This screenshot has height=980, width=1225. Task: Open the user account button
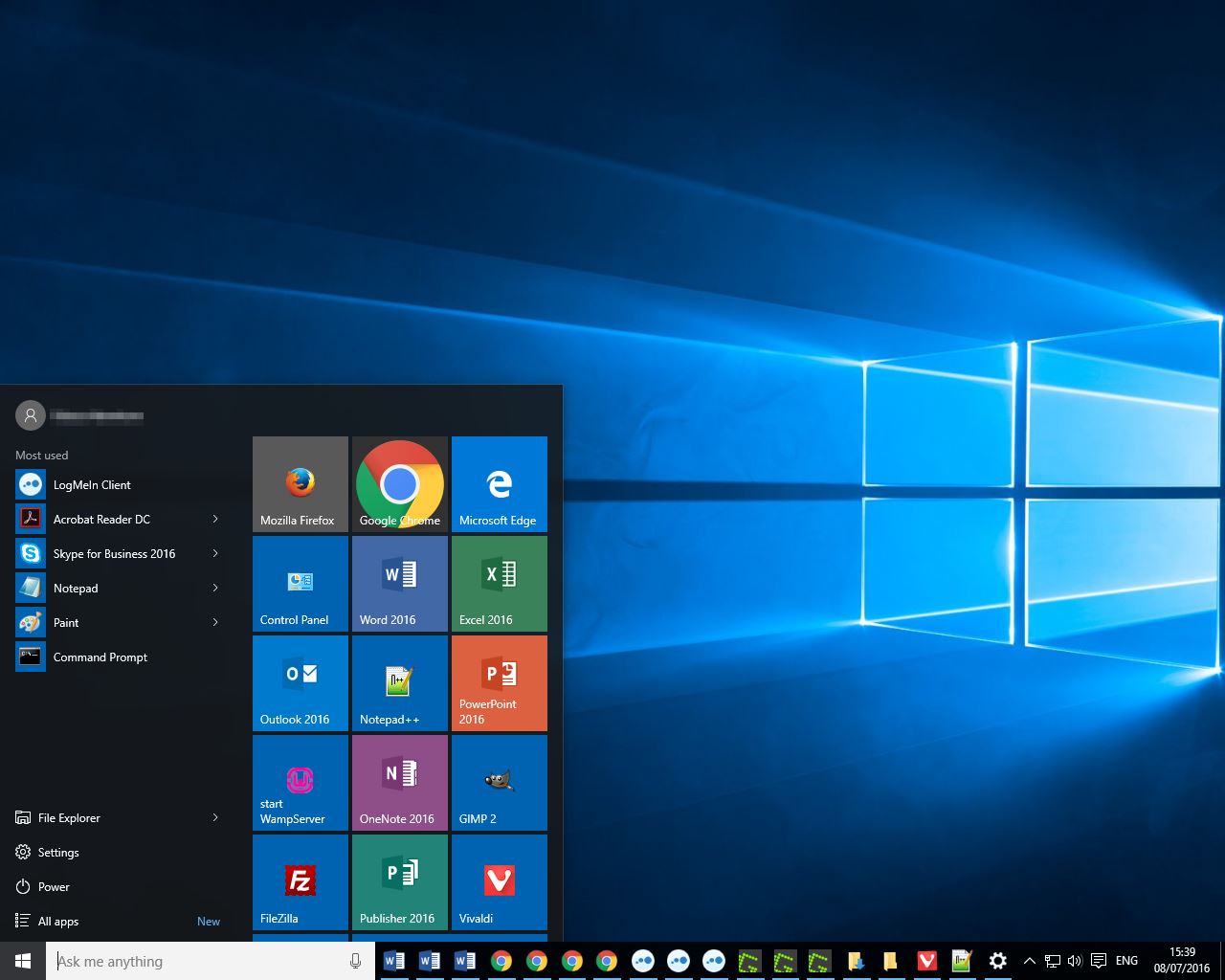[x=79, y=415]
